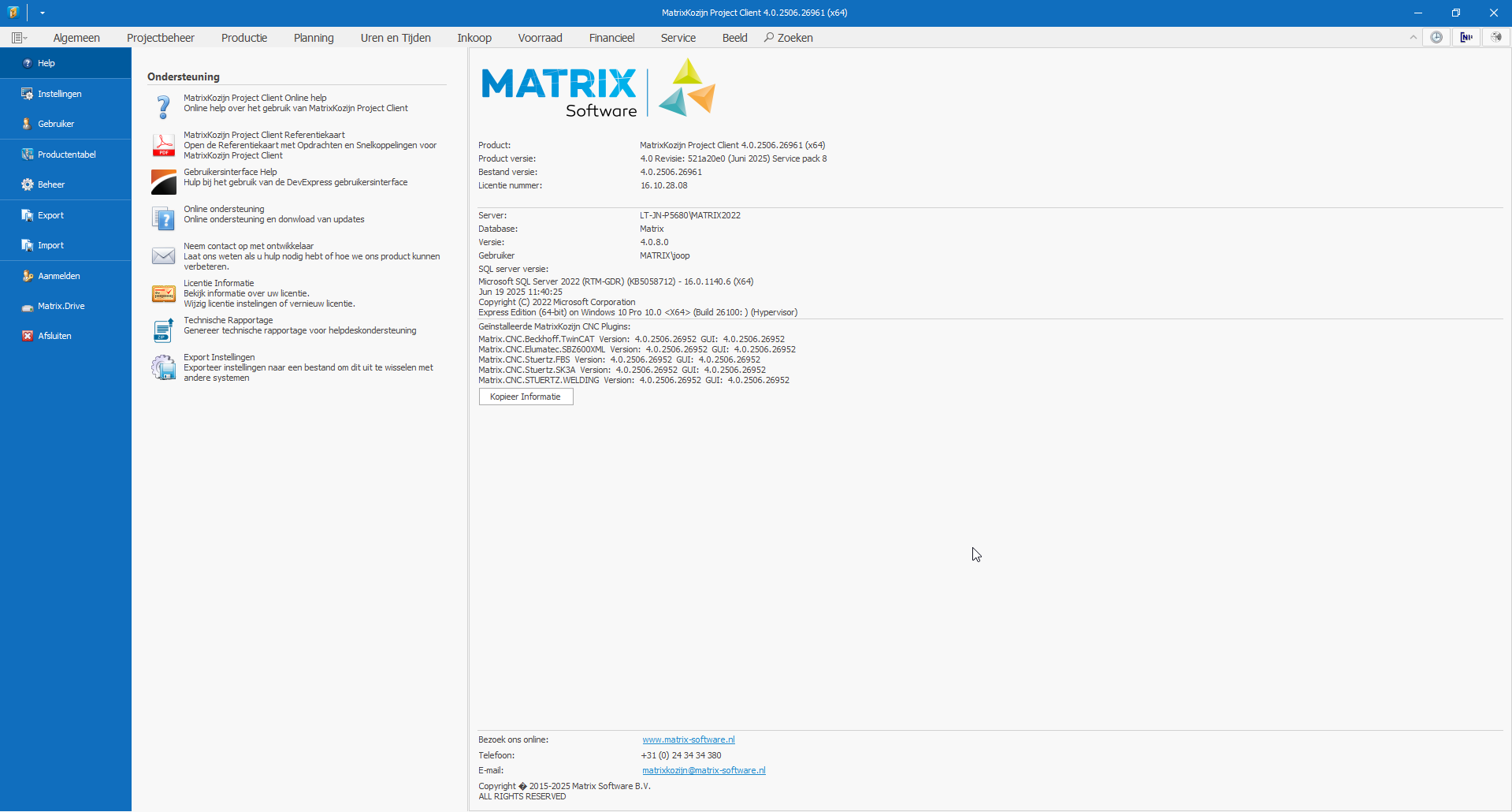1512x812 pixels.
Task: Click the globe icon in top-right toolbar
Action: click(x=1495, y=37)
